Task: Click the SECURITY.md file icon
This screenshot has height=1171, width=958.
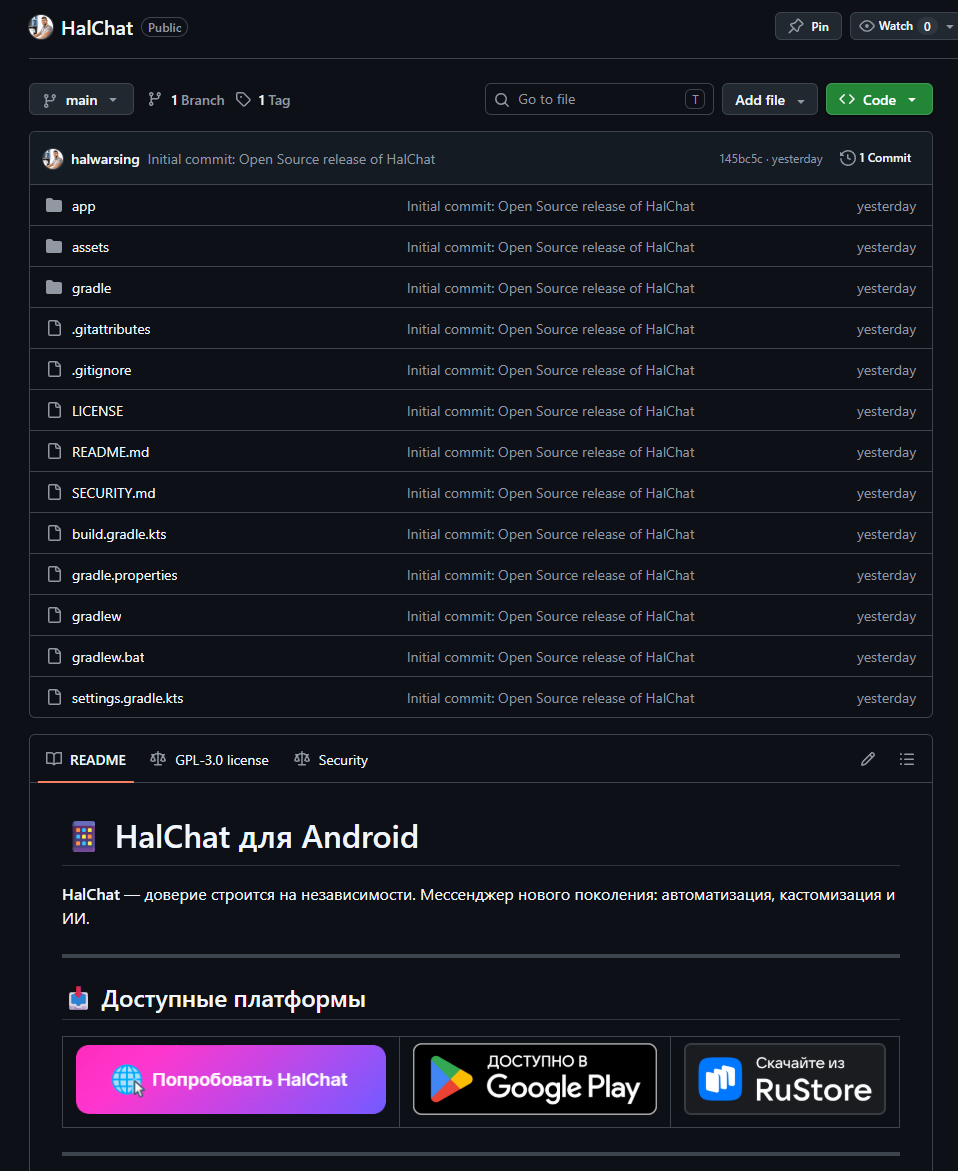Action: pyautogui.click(x=54, y=493)
